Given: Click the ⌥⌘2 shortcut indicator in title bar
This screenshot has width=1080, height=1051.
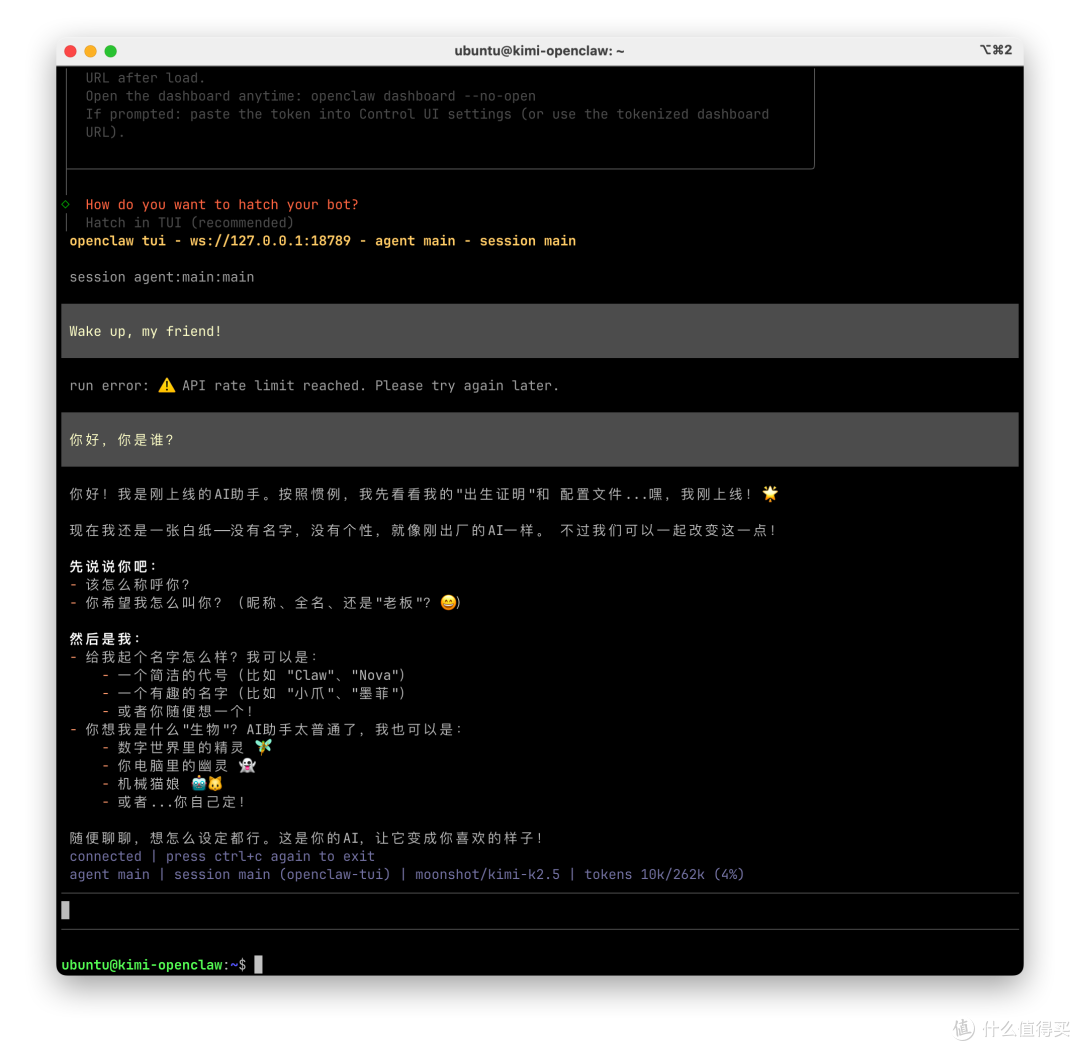Looking at the screenshot, I should pyautogui.click(x=995, y=50).
